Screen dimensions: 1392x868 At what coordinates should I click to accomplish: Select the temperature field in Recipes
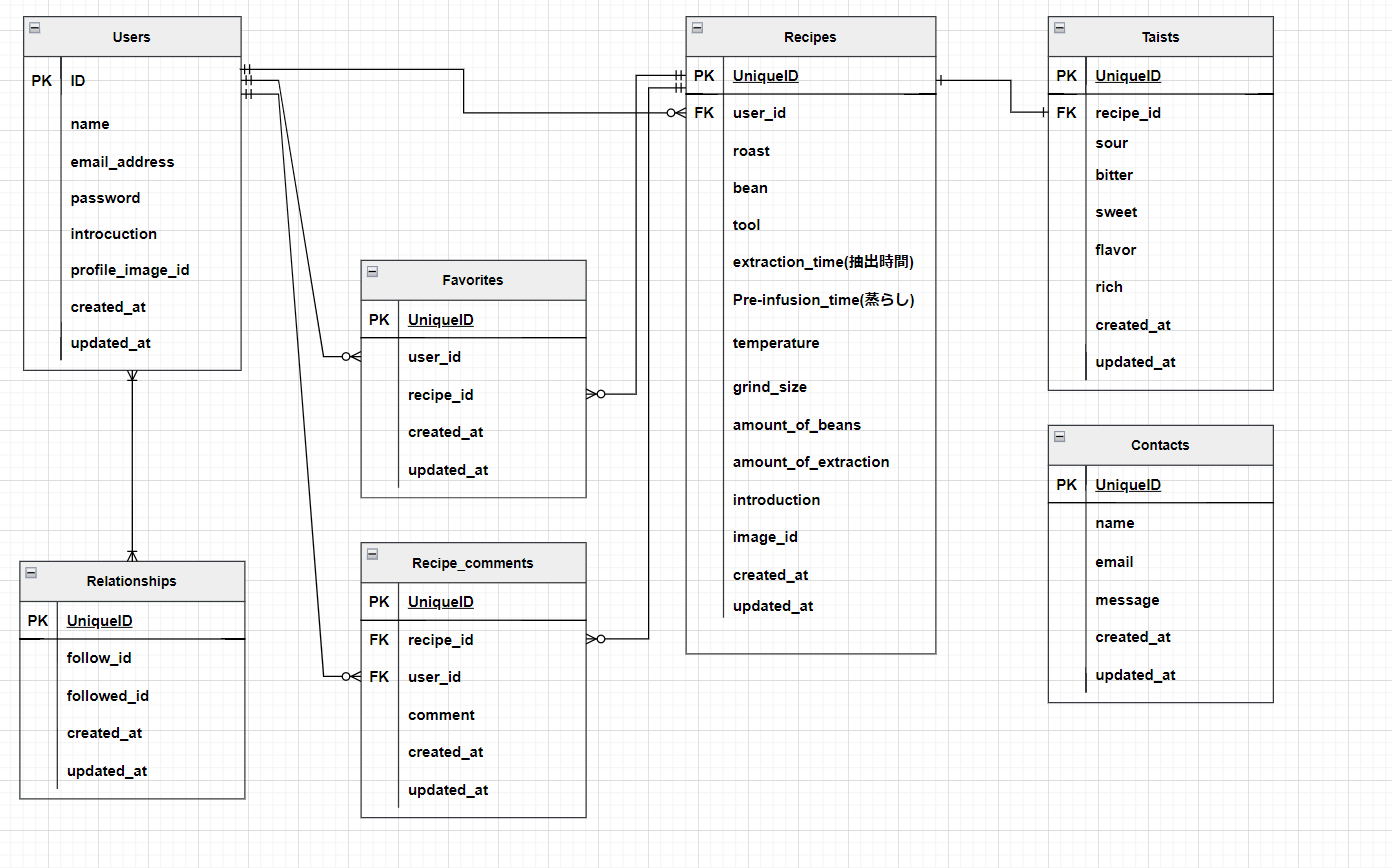[776, 342]
